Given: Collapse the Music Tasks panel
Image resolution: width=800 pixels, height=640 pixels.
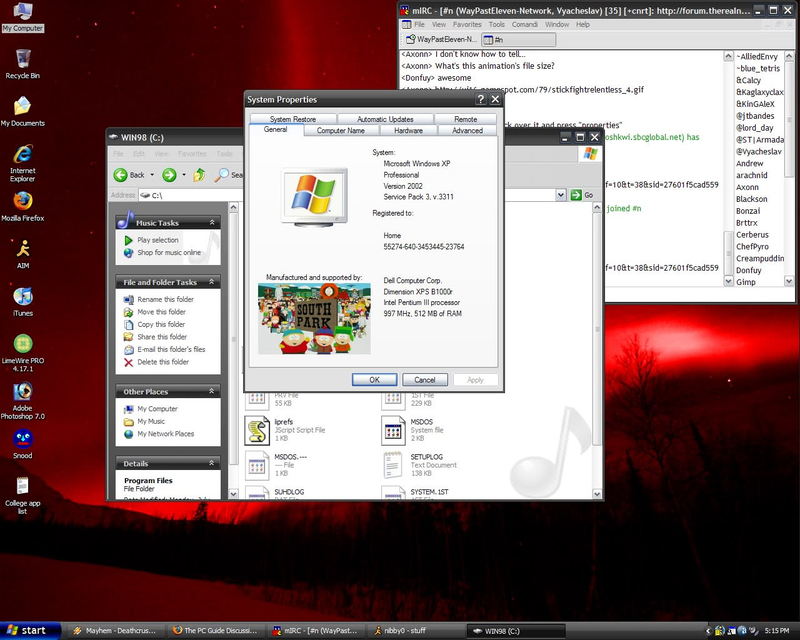Looking at the screenshot, I should tap(212, 223).
